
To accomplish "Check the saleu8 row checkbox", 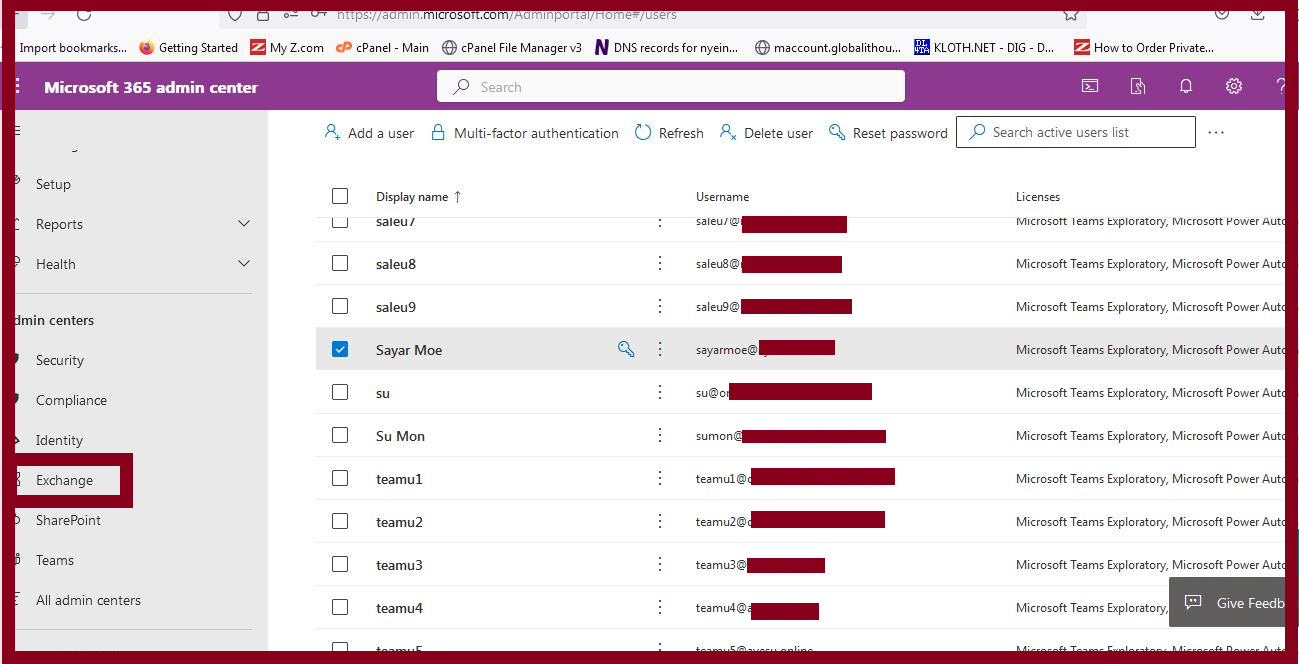I will (340, 263).
